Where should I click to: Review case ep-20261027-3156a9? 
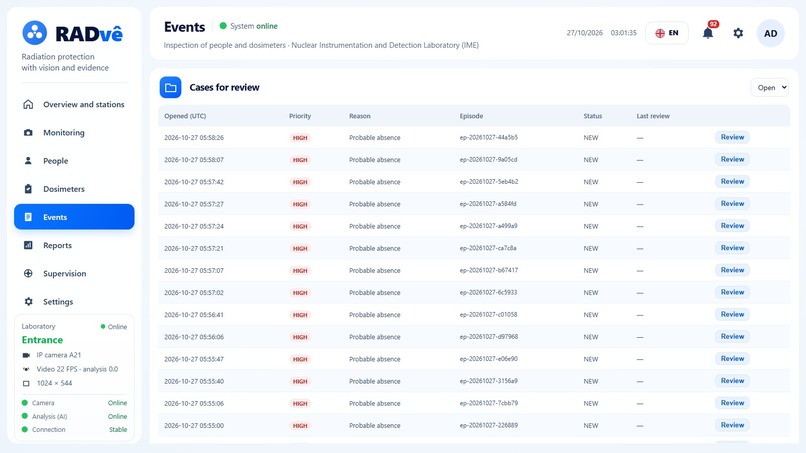(x=732, y=381)
